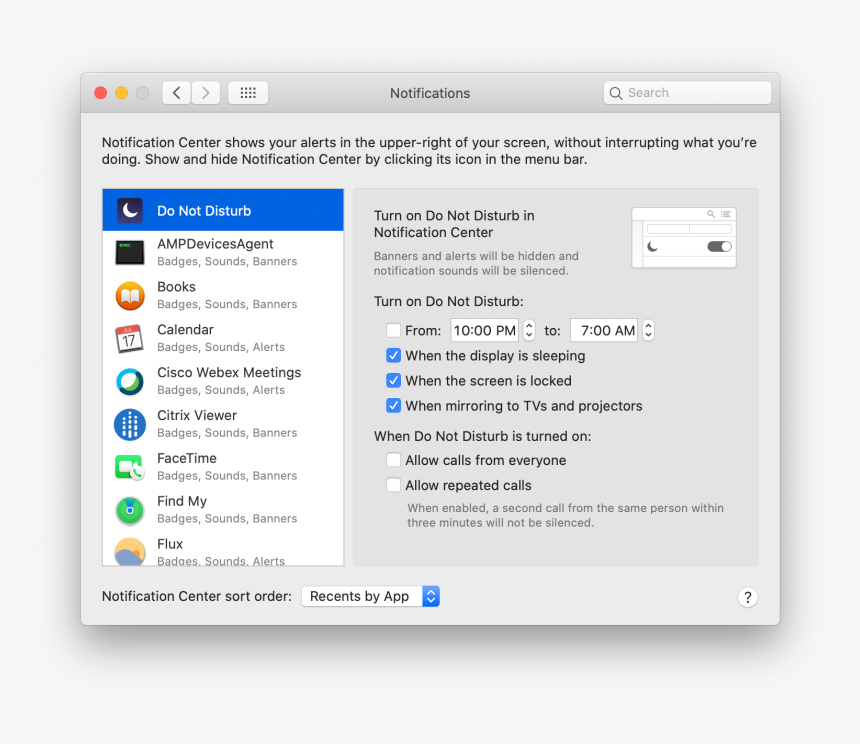
Task: Click the stepper next to 7:00 AM
Action: coord(648,330)
